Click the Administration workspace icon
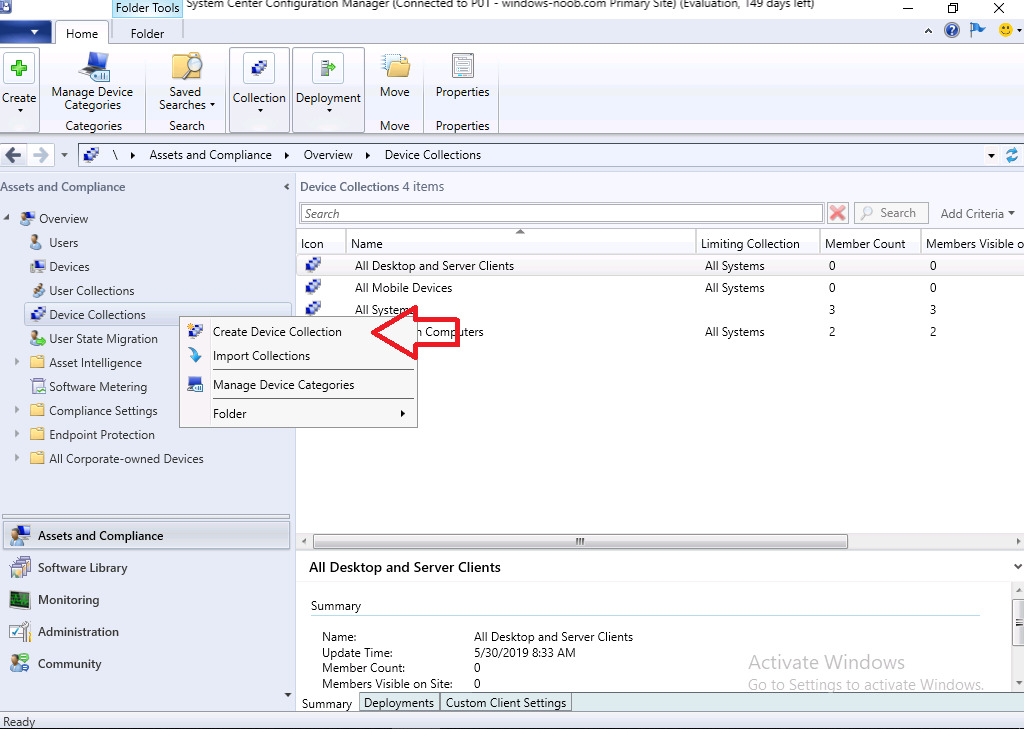 (20, 632)
